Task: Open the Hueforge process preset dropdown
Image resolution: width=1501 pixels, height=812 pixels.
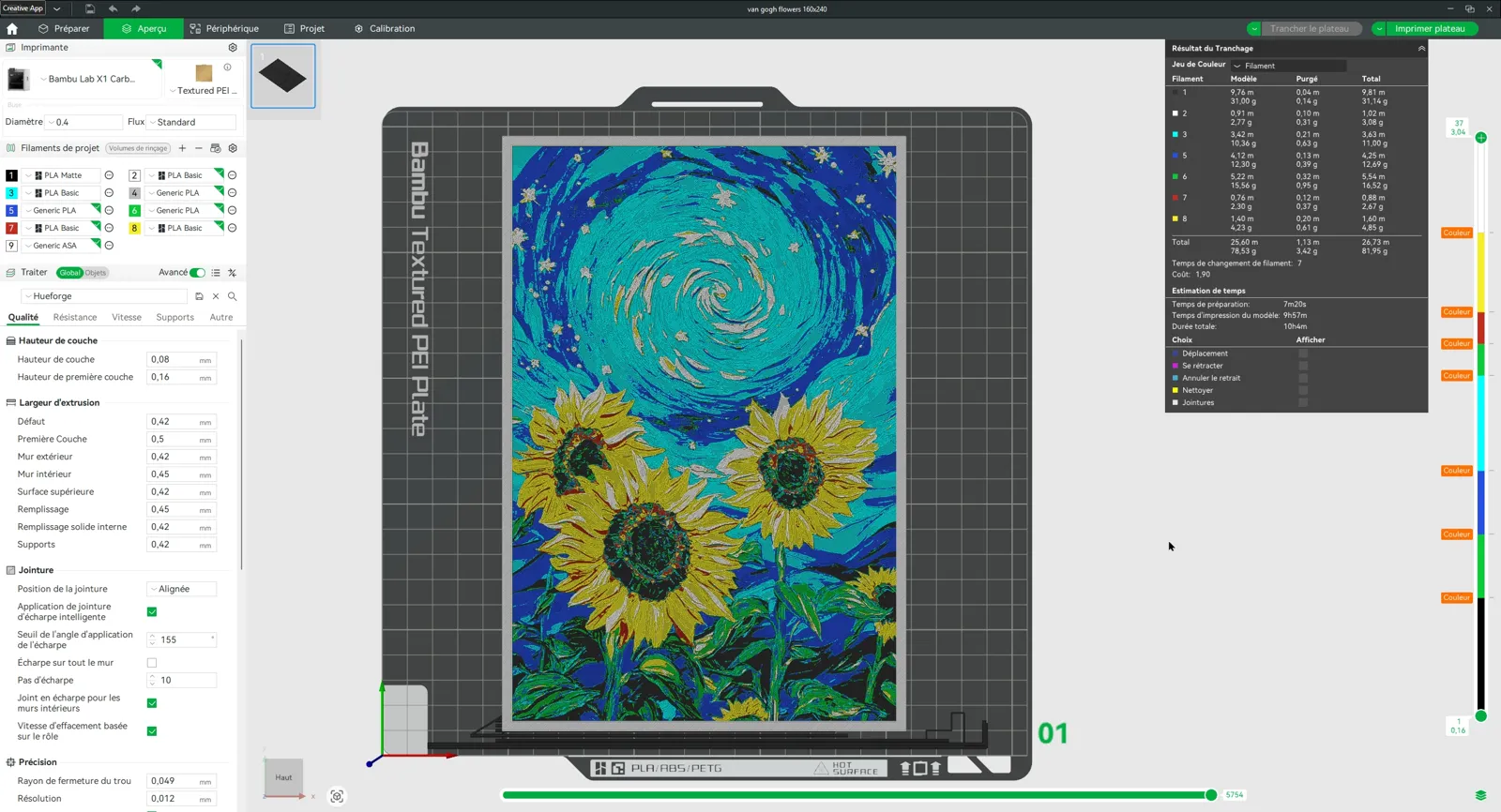Action: 104,296
